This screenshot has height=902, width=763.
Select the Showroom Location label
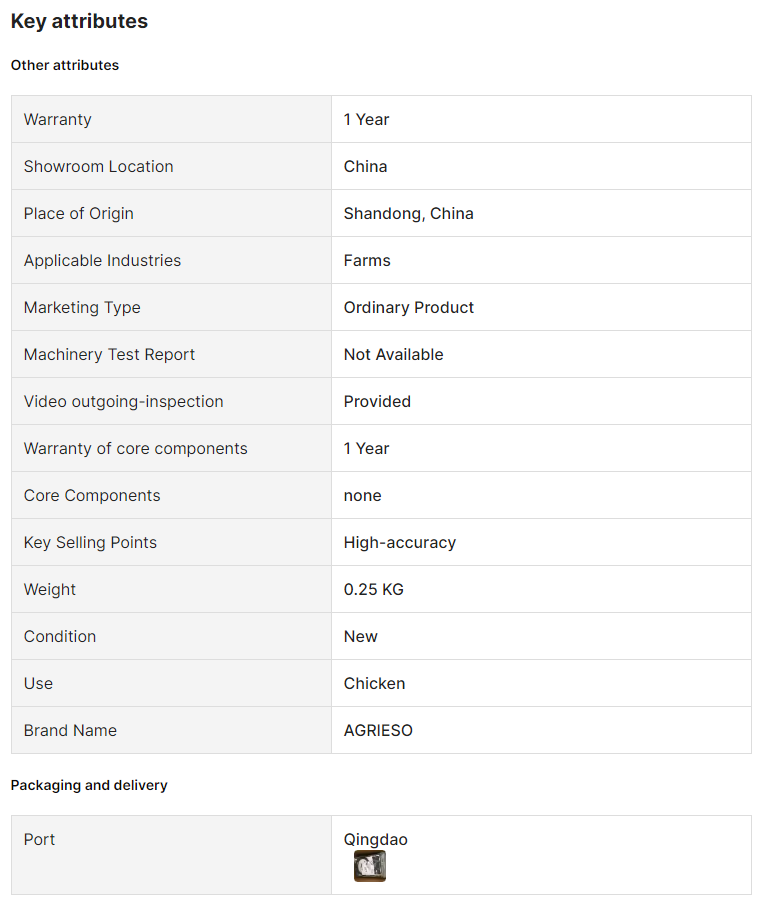point(98,166)
